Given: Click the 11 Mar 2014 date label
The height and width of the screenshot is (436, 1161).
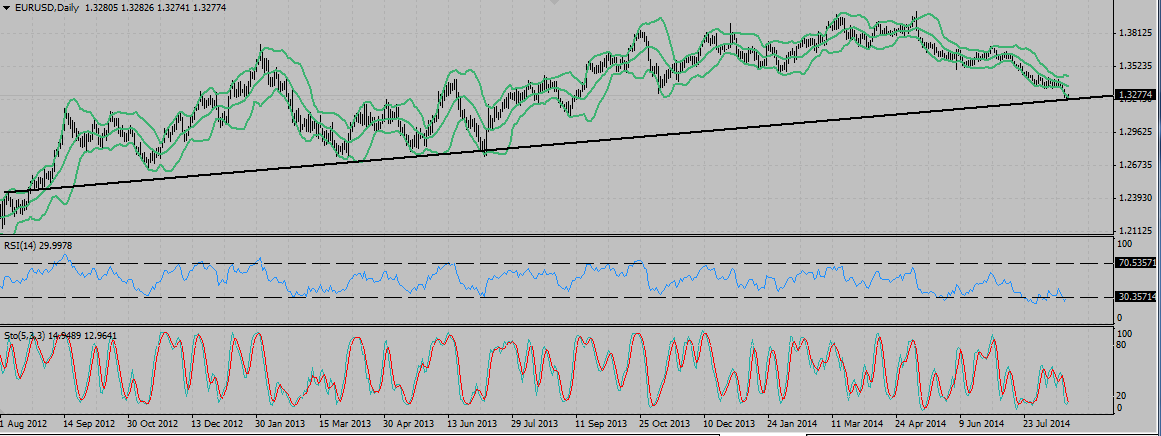Looking at the screenshot, I should pyautogui.click(x=857, y=425).
